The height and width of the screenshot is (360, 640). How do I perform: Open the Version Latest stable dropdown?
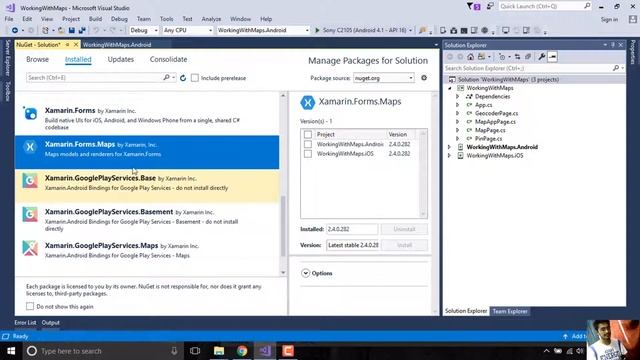(x=353, y=245)
